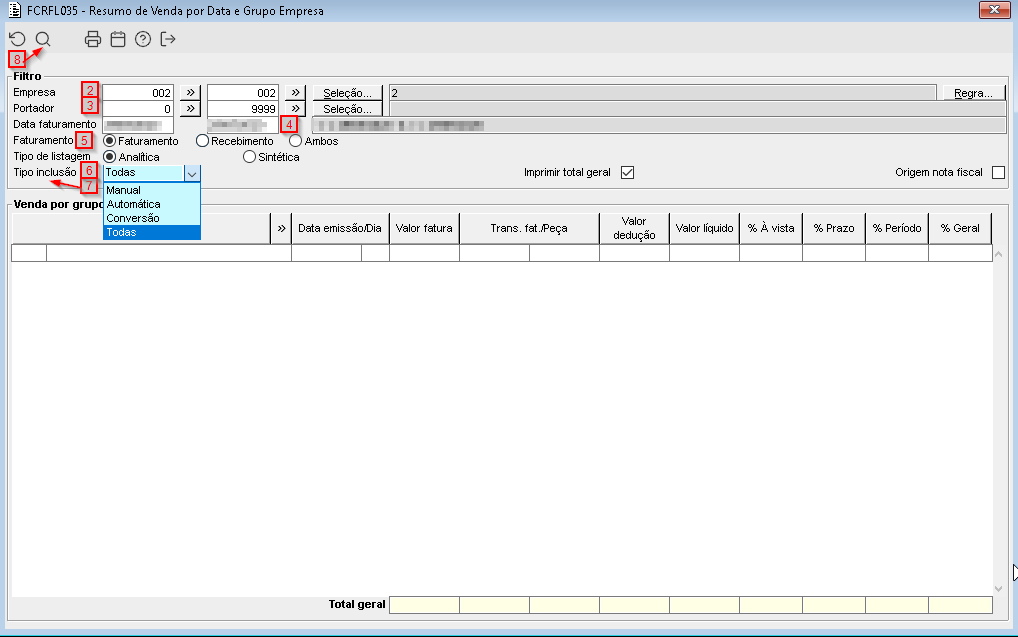Click the first Portador lookup » button
The width and height of the screenshot is (1018, 637).
click(x=190, y=108)
